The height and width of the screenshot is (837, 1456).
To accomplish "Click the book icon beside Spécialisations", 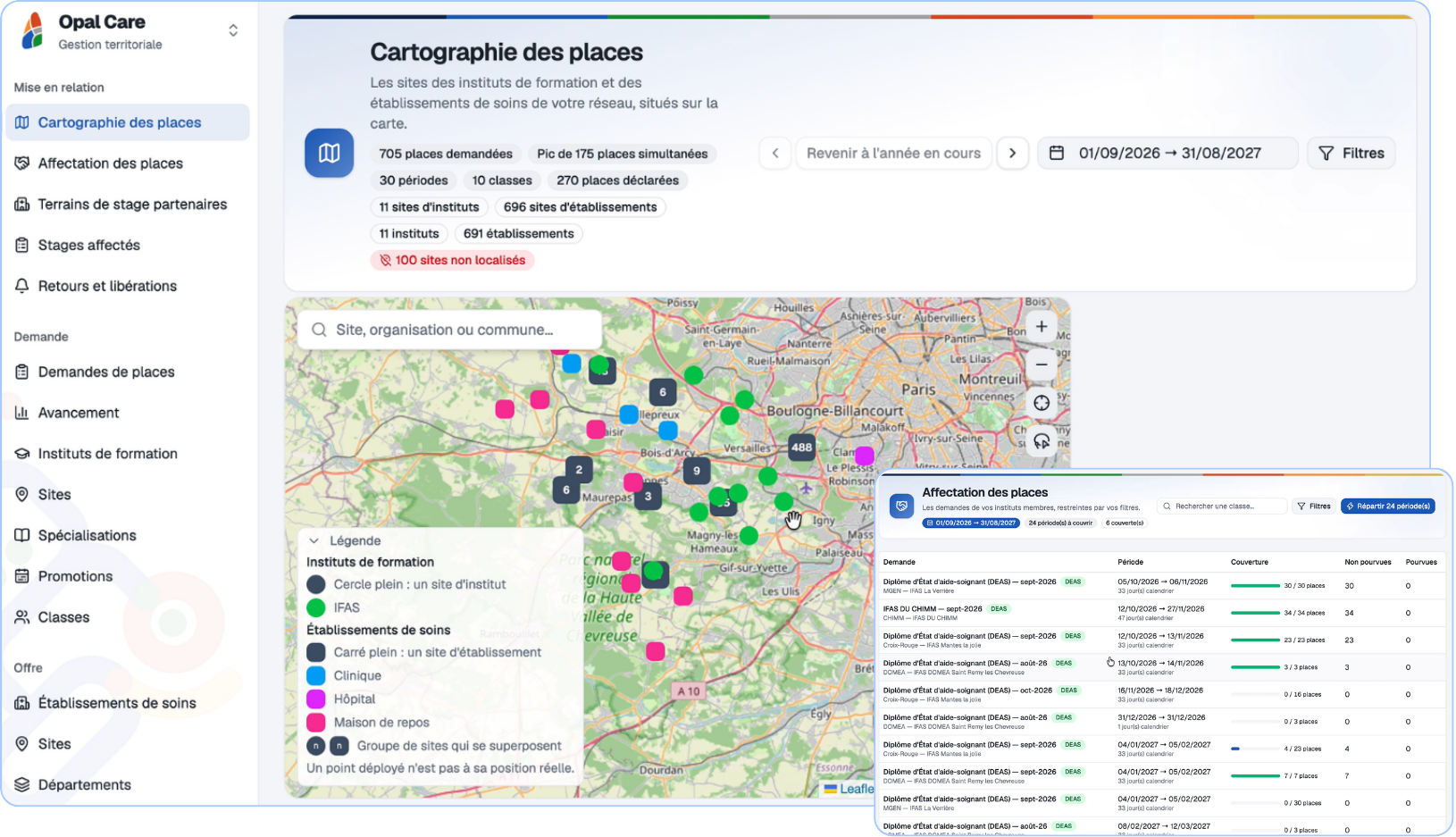I will pyautogui.click(x=22, y=535).
